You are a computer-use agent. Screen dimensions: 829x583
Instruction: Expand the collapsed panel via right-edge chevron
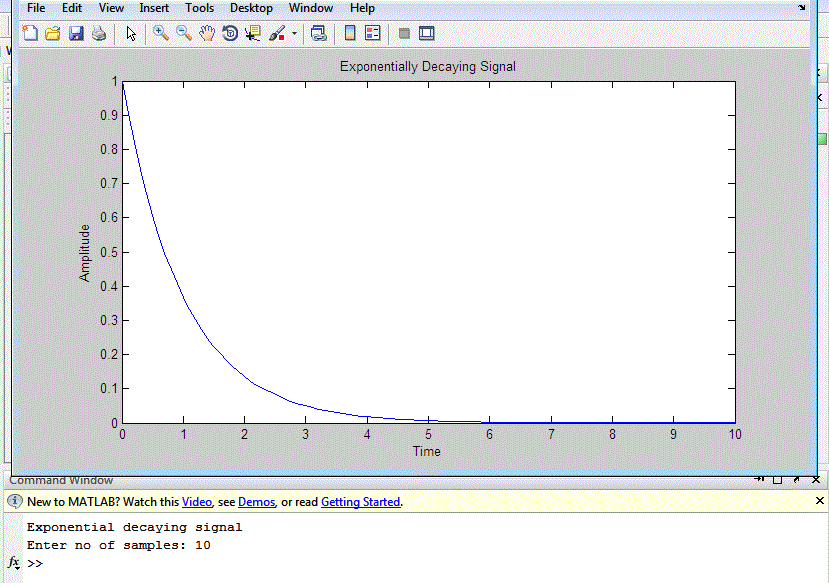point(819,97)
